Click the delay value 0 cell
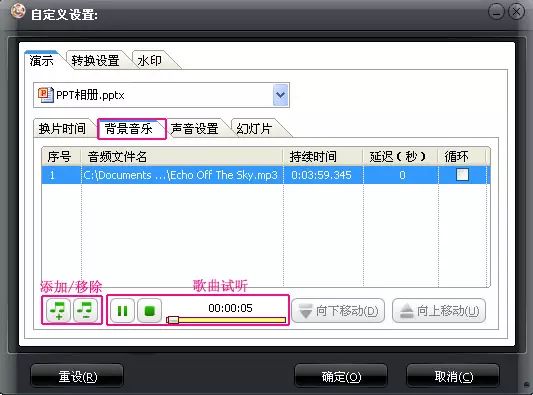This screenshot has width=533, height=395. tap(402, 175)
